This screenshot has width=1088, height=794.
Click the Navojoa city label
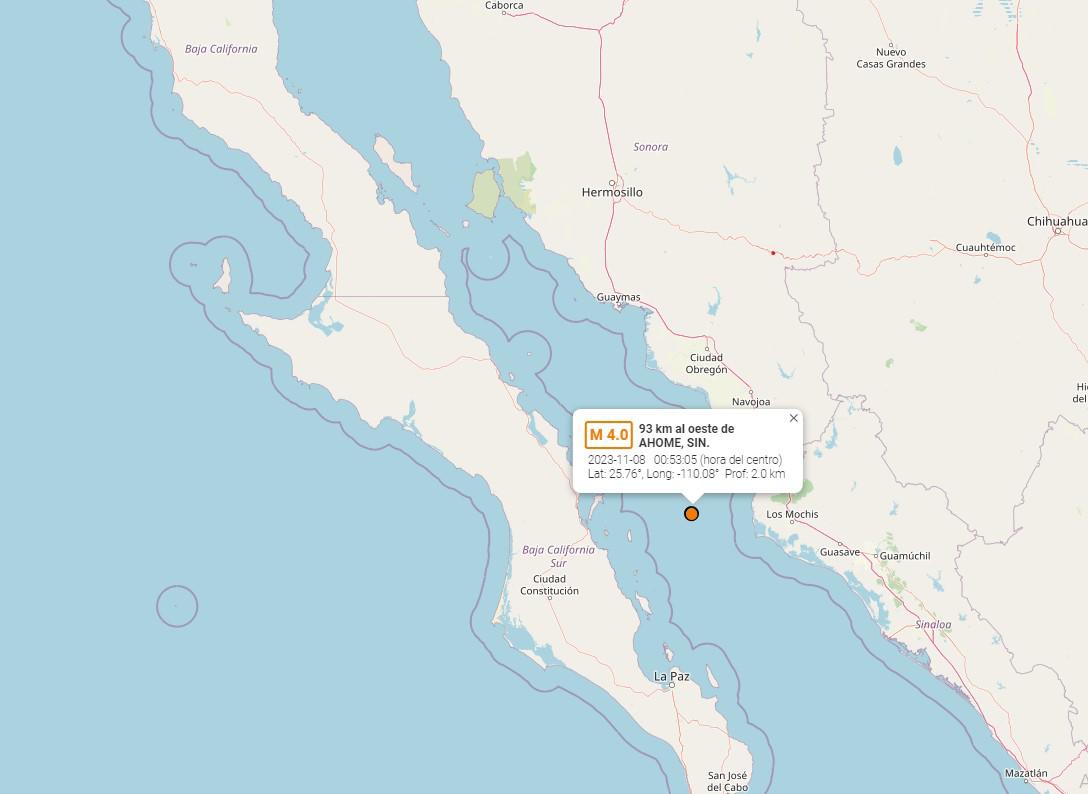pos(751,402)
